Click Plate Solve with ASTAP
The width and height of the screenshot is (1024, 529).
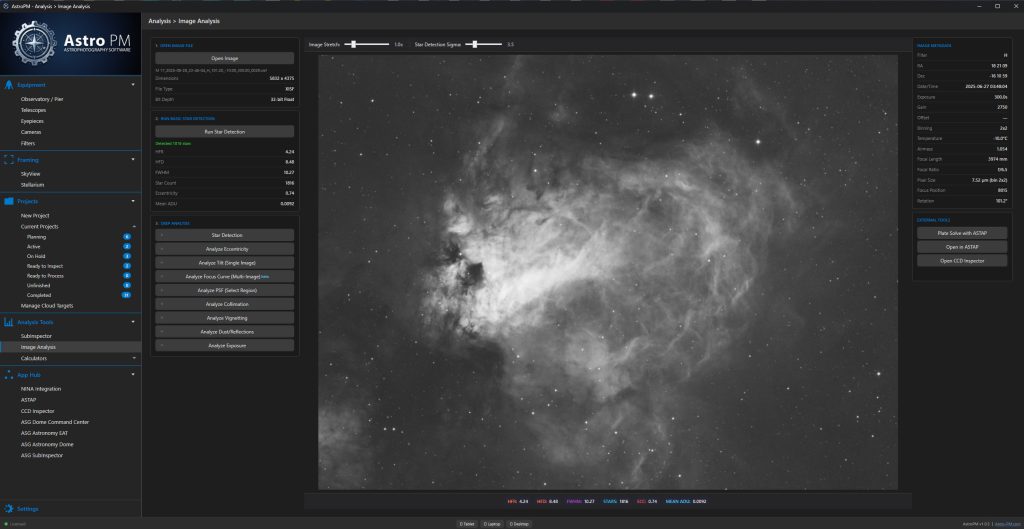[962, 233]
